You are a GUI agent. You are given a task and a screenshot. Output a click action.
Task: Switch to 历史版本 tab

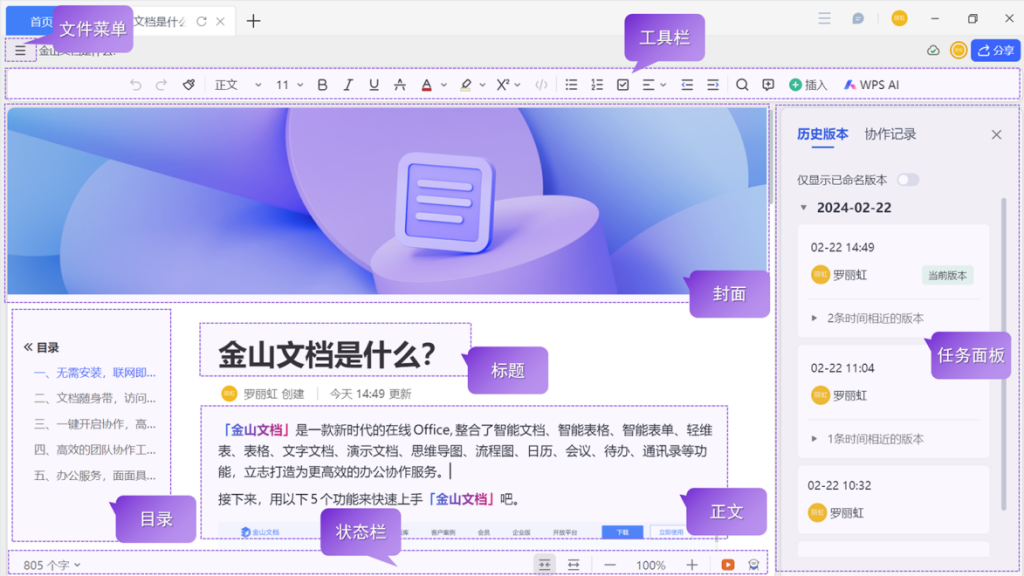[822, 134]
